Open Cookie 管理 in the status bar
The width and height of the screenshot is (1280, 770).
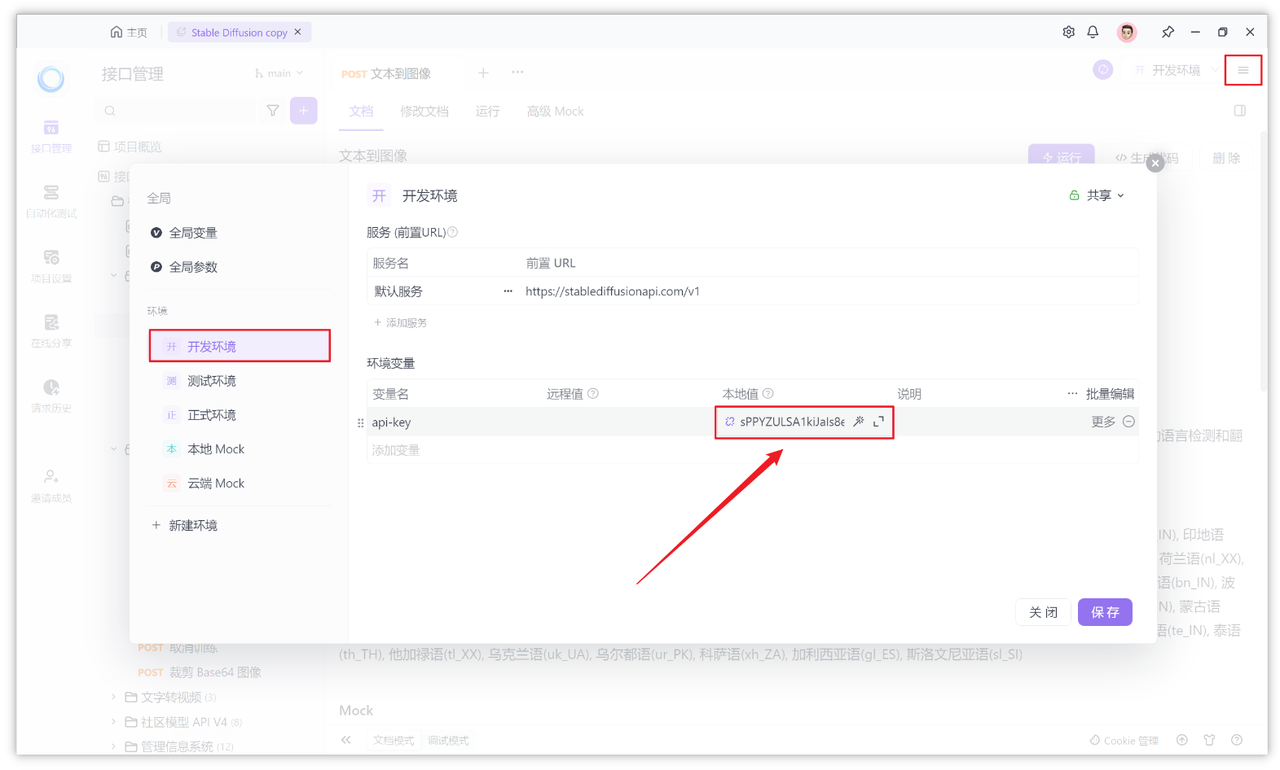(x=1124, y=740)
